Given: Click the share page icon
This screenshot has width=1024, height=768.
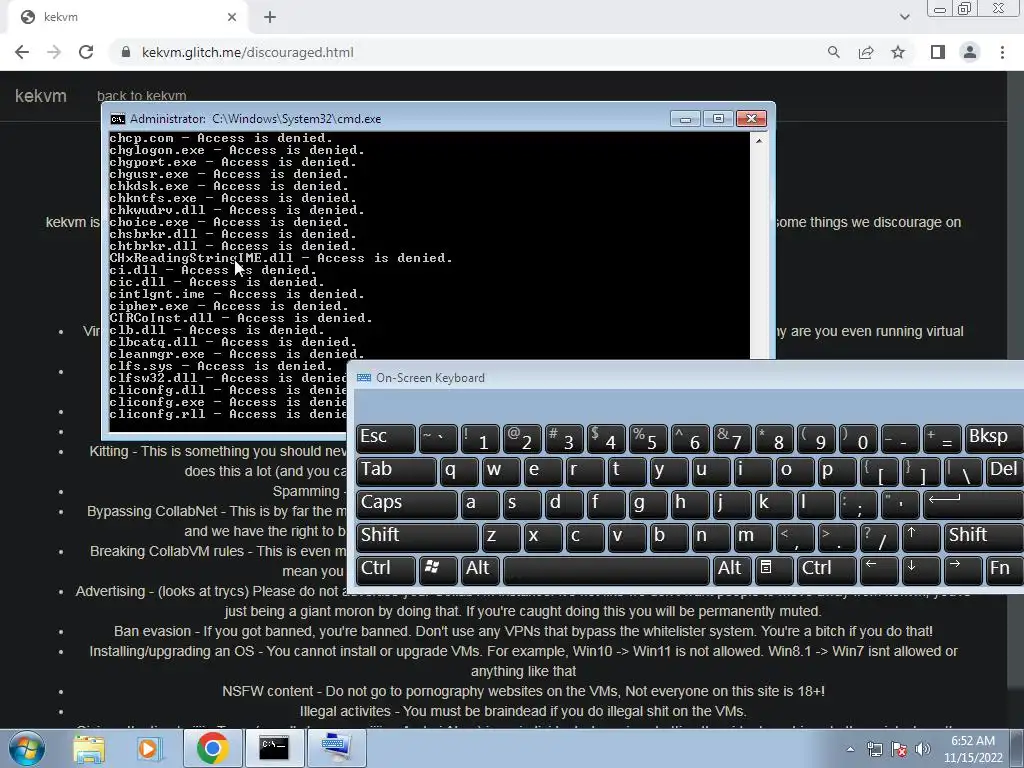Looking at the screenshot, I should point(866,52).
